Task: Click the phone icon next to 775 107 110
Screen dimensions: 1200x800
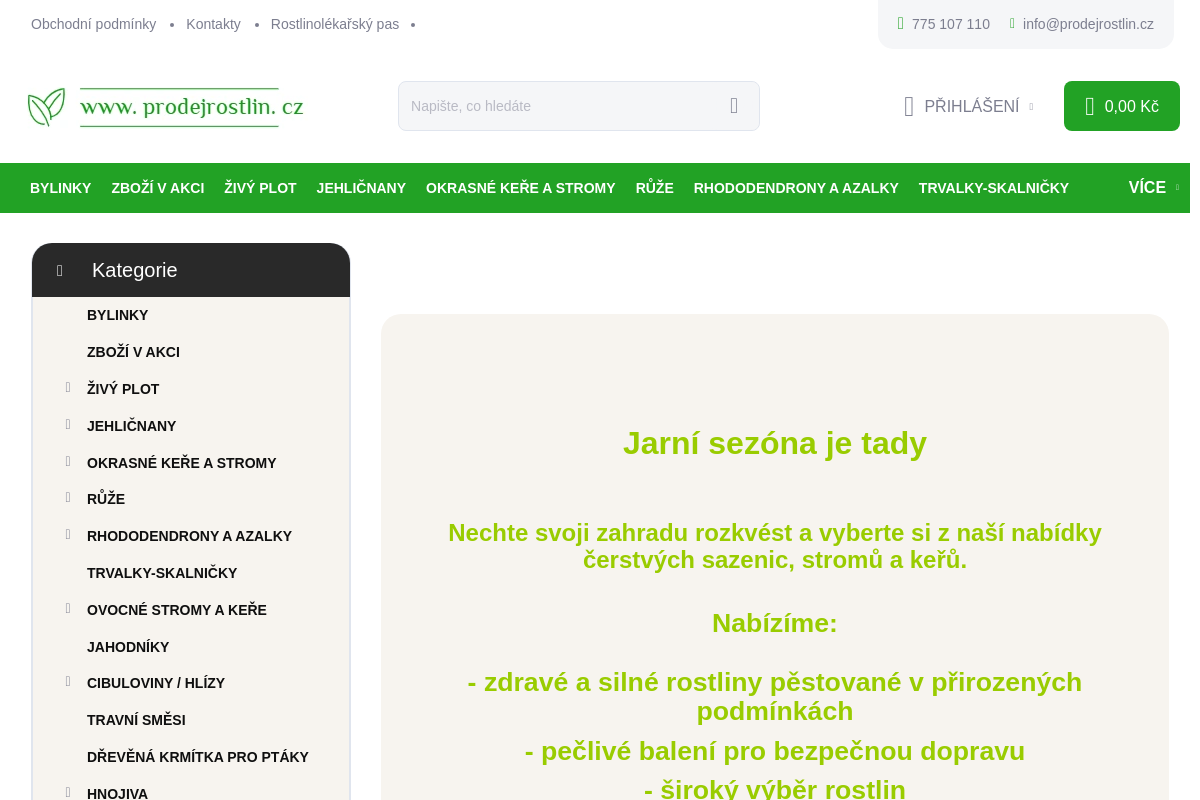Action: pos(899,23)
